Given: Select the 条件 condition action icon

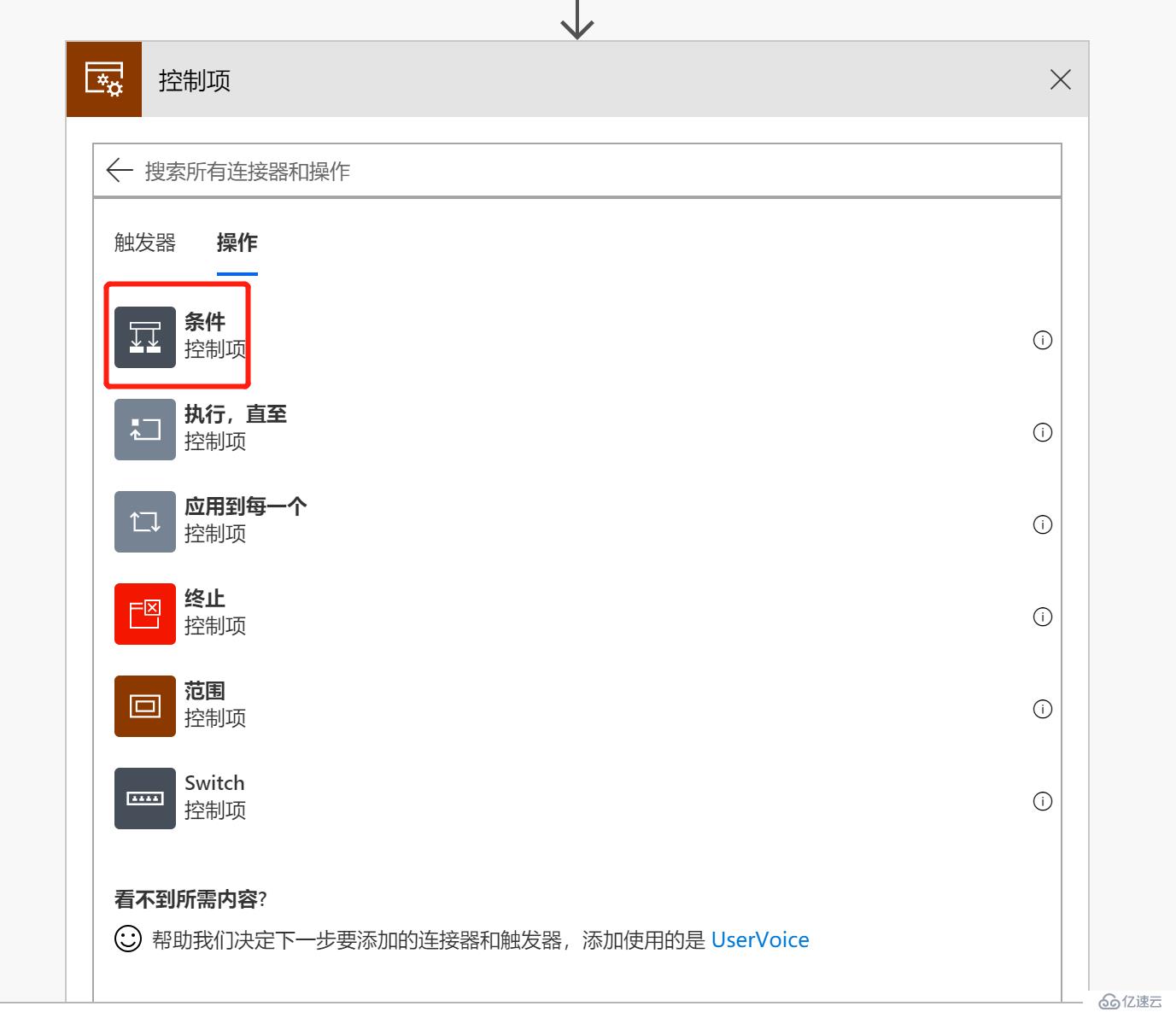Looking at the screenshot, I should coord(145,337).
